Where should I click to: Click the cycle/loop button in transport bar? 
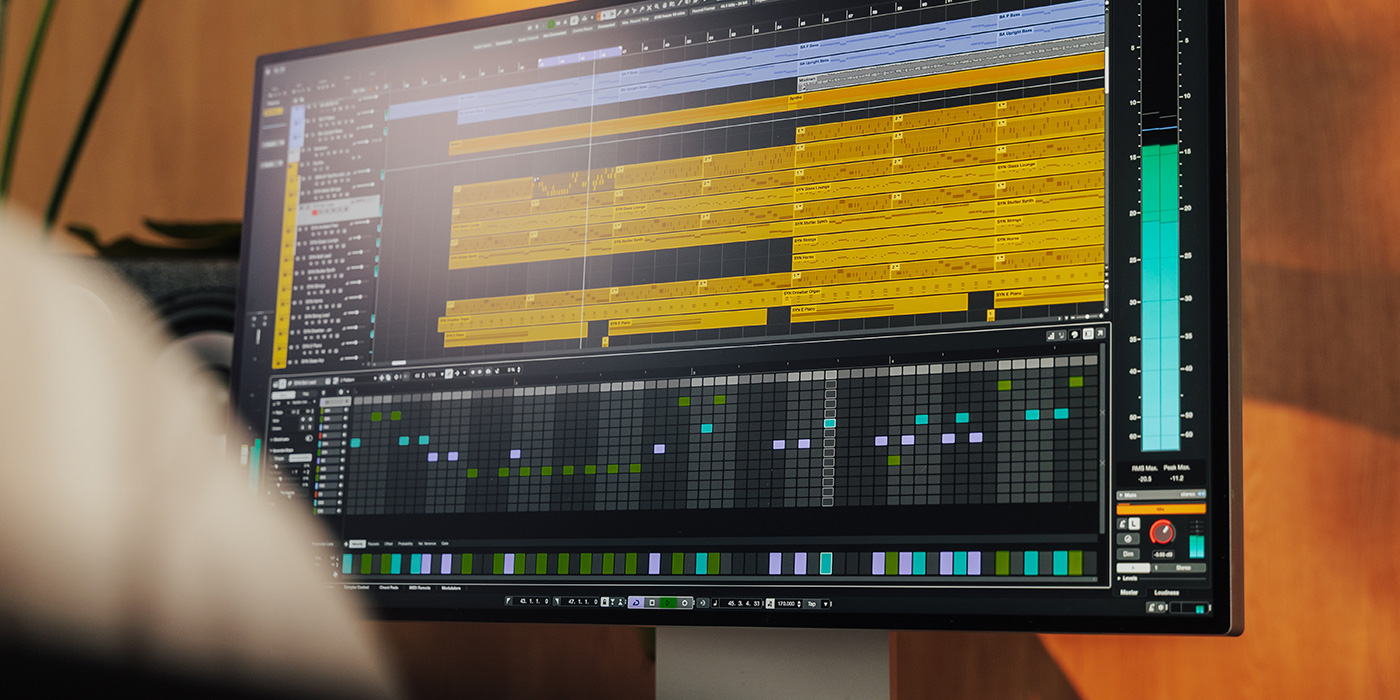point(635,602)
